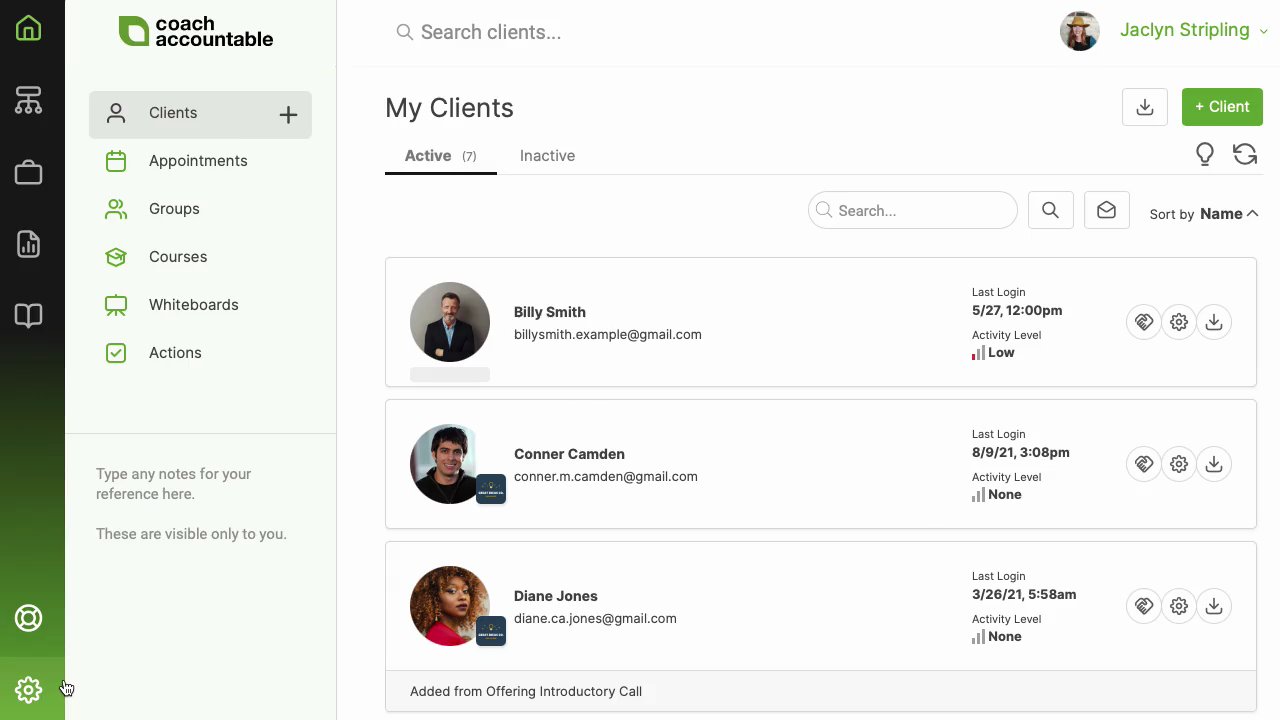The height and width of the screenshot is (720, 1280).
Task: Add a new client via plus icon
Action: 288,115
